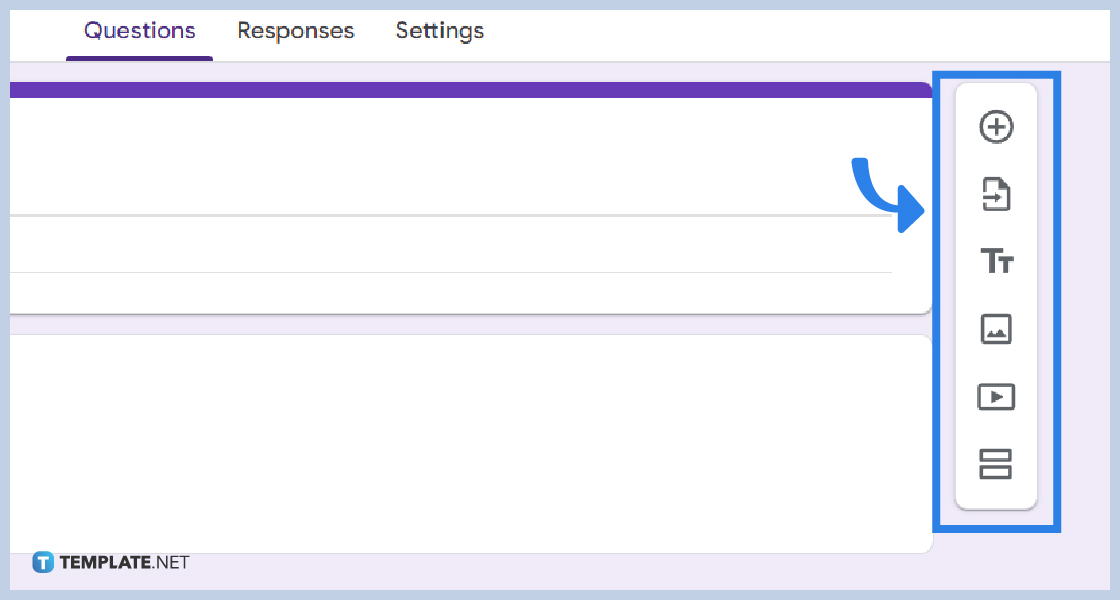Open the Responses tab

(x=295, y=31)
